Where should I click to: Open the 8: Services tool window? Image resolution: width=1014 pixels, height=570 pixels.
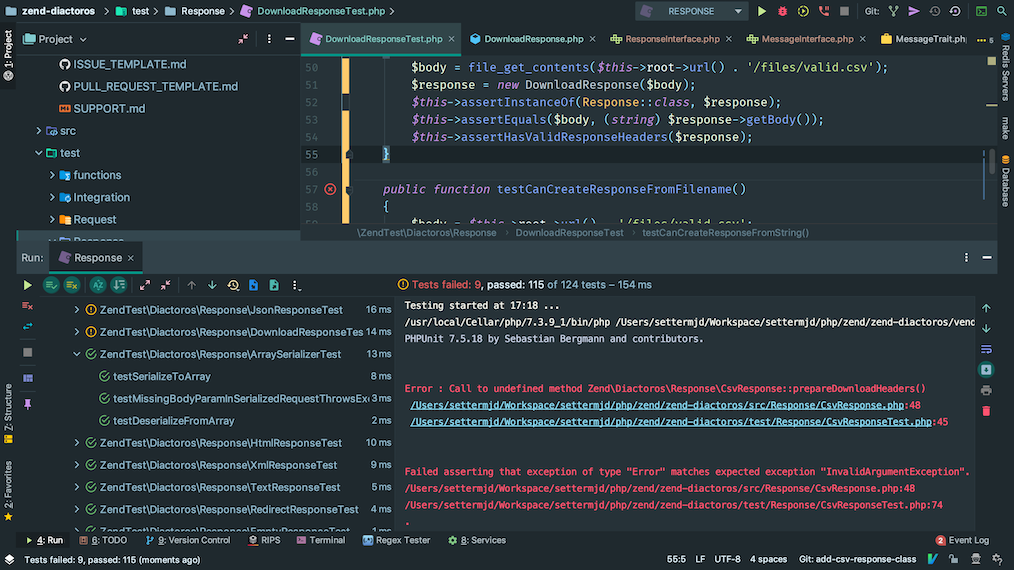pyautogui.click(x=477, y=540)
